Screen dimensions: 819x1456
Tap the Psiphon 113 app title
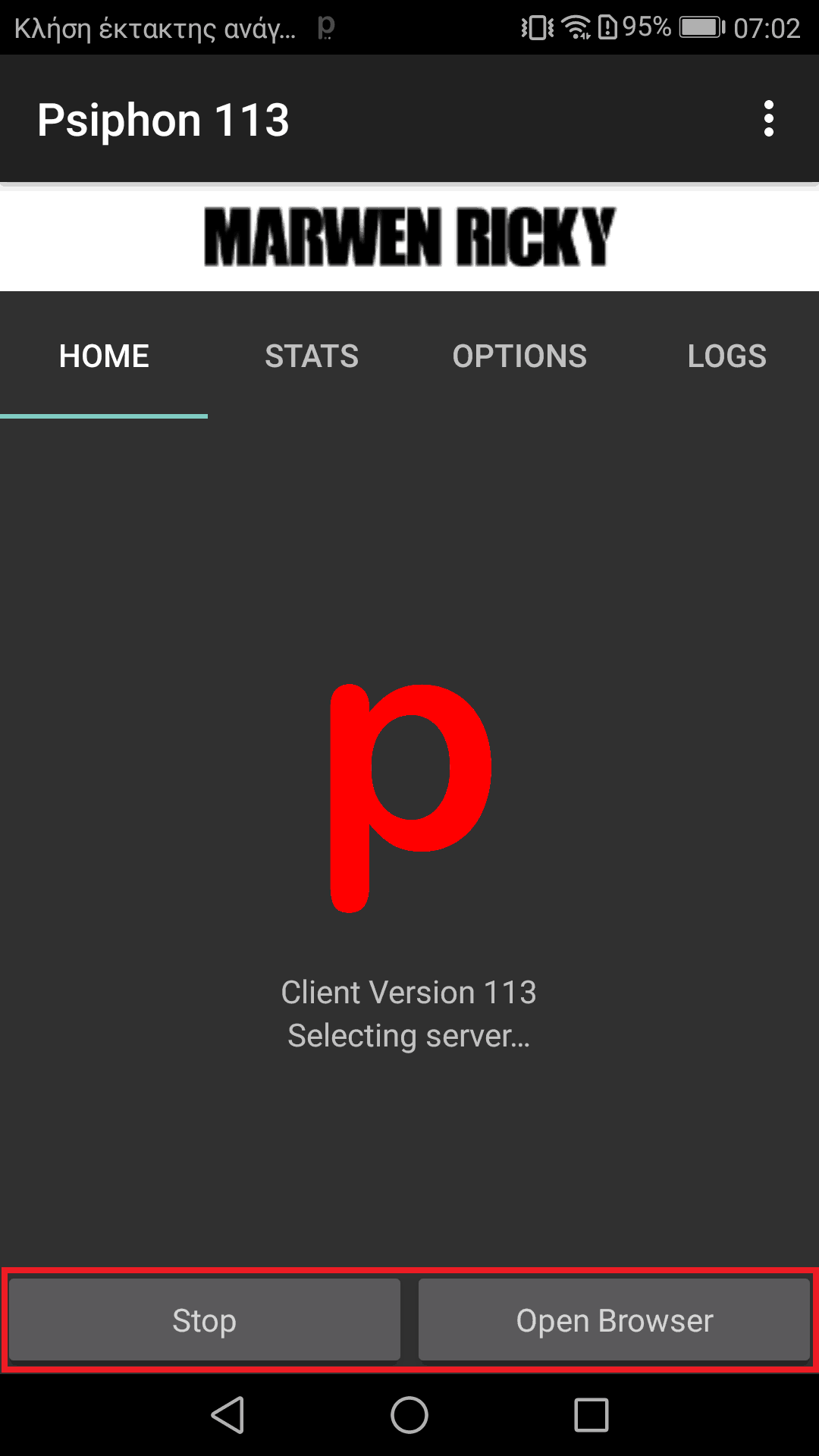[x=163, y=120]
